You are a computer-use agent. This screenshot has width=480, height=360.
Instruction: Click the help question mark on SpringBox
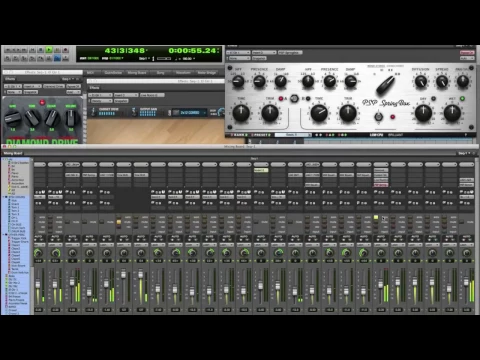point(466,135)
